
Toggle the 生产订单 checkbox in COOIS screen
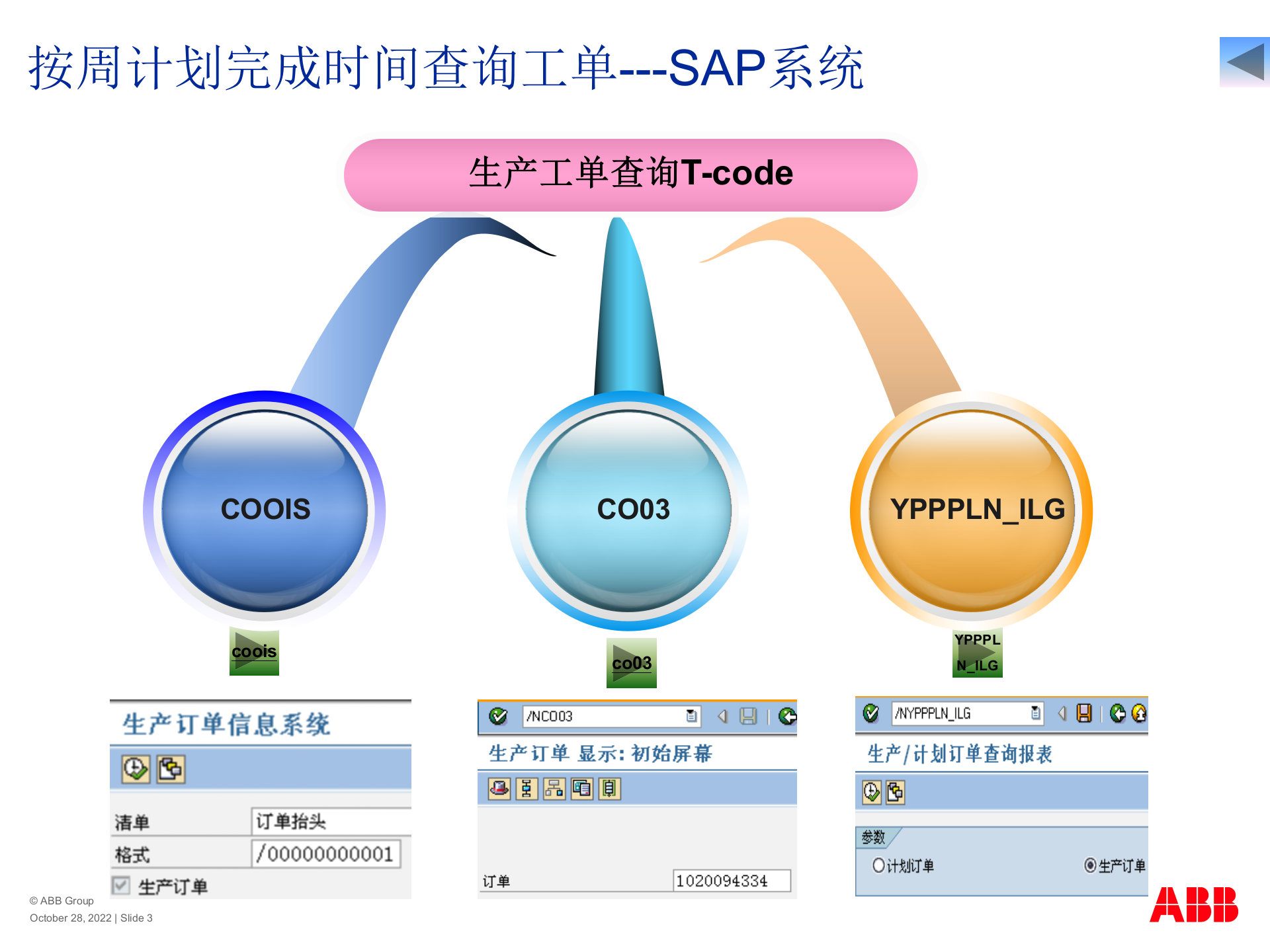click(x=121, y=886)
